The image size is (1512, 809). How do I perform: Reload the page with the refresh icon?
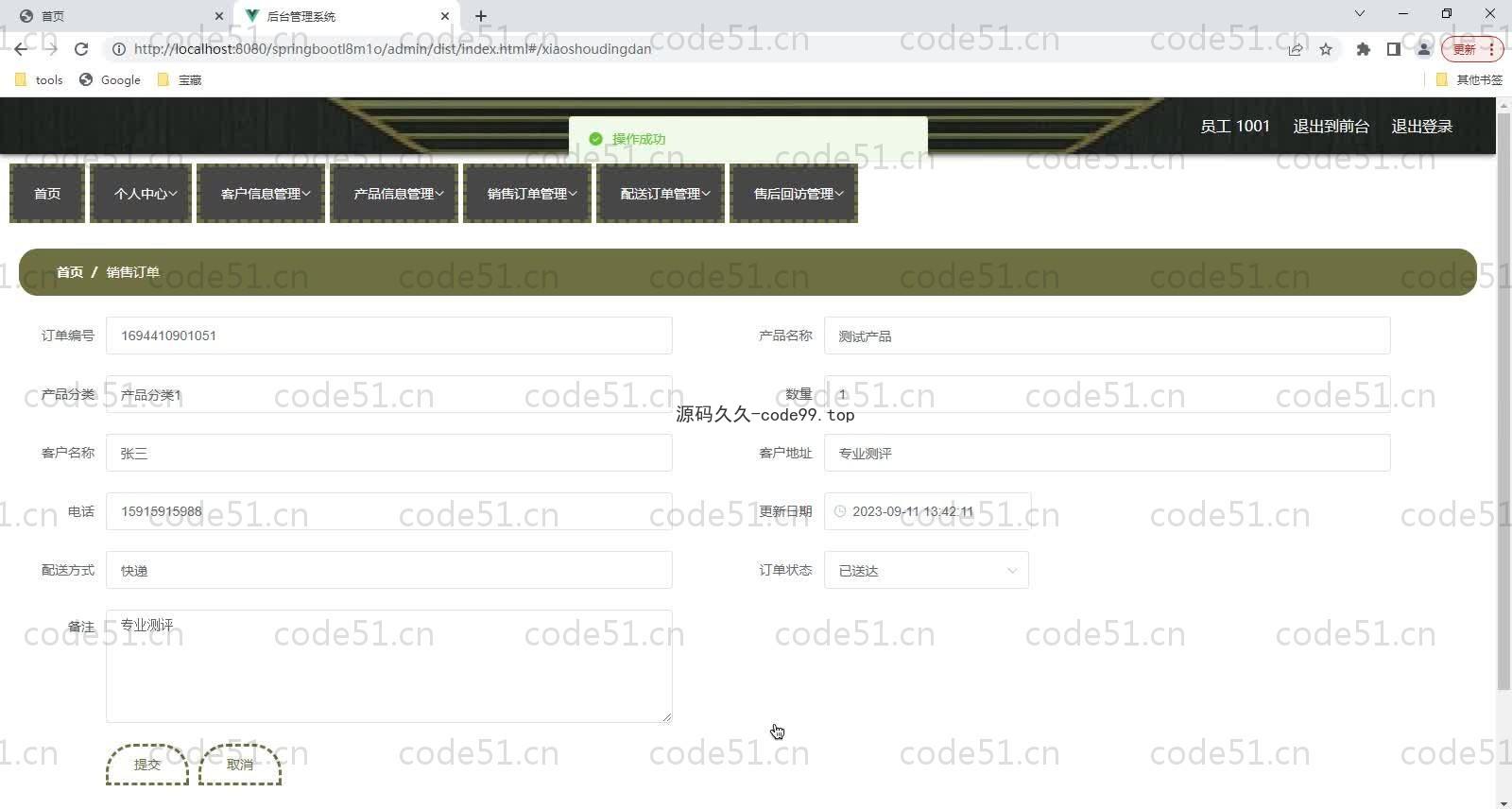click(81, 49)
